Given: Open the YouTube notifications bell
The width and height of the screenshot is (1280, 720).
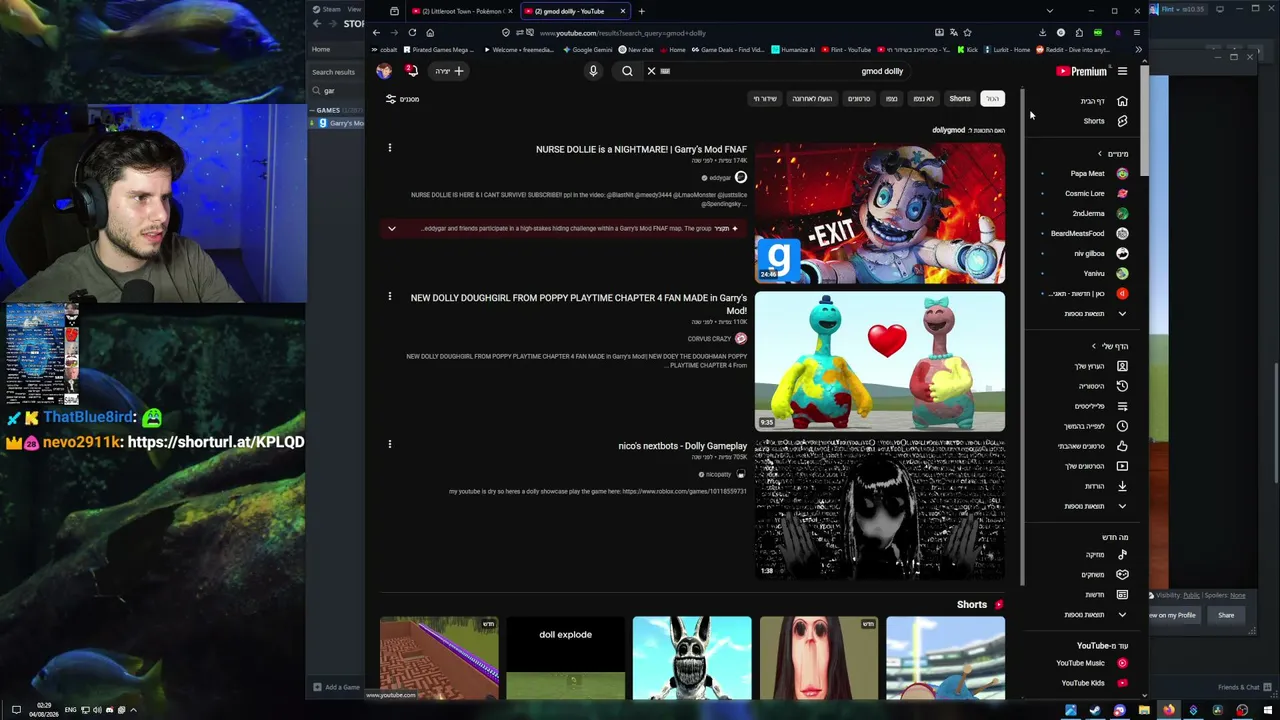Looking at the screenshot, I should click(411, 71).
